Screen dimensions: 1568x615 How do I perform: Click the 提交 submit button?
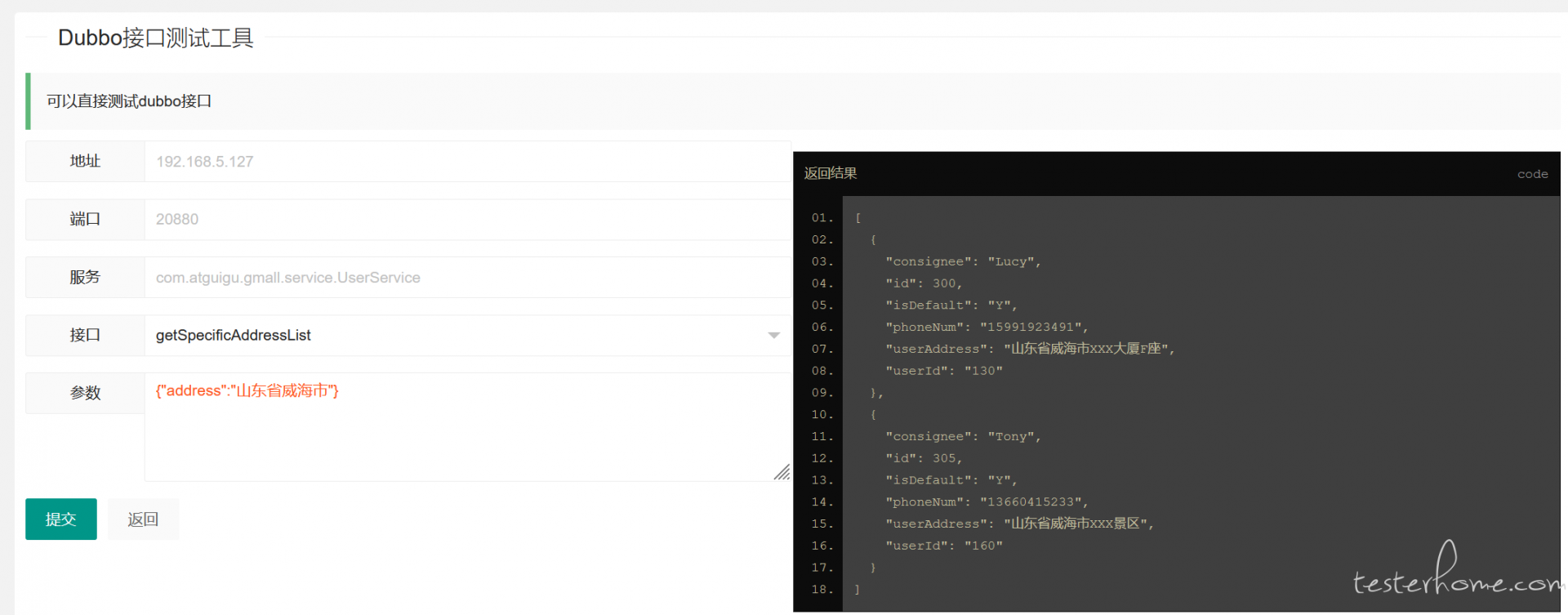(61, 519)
